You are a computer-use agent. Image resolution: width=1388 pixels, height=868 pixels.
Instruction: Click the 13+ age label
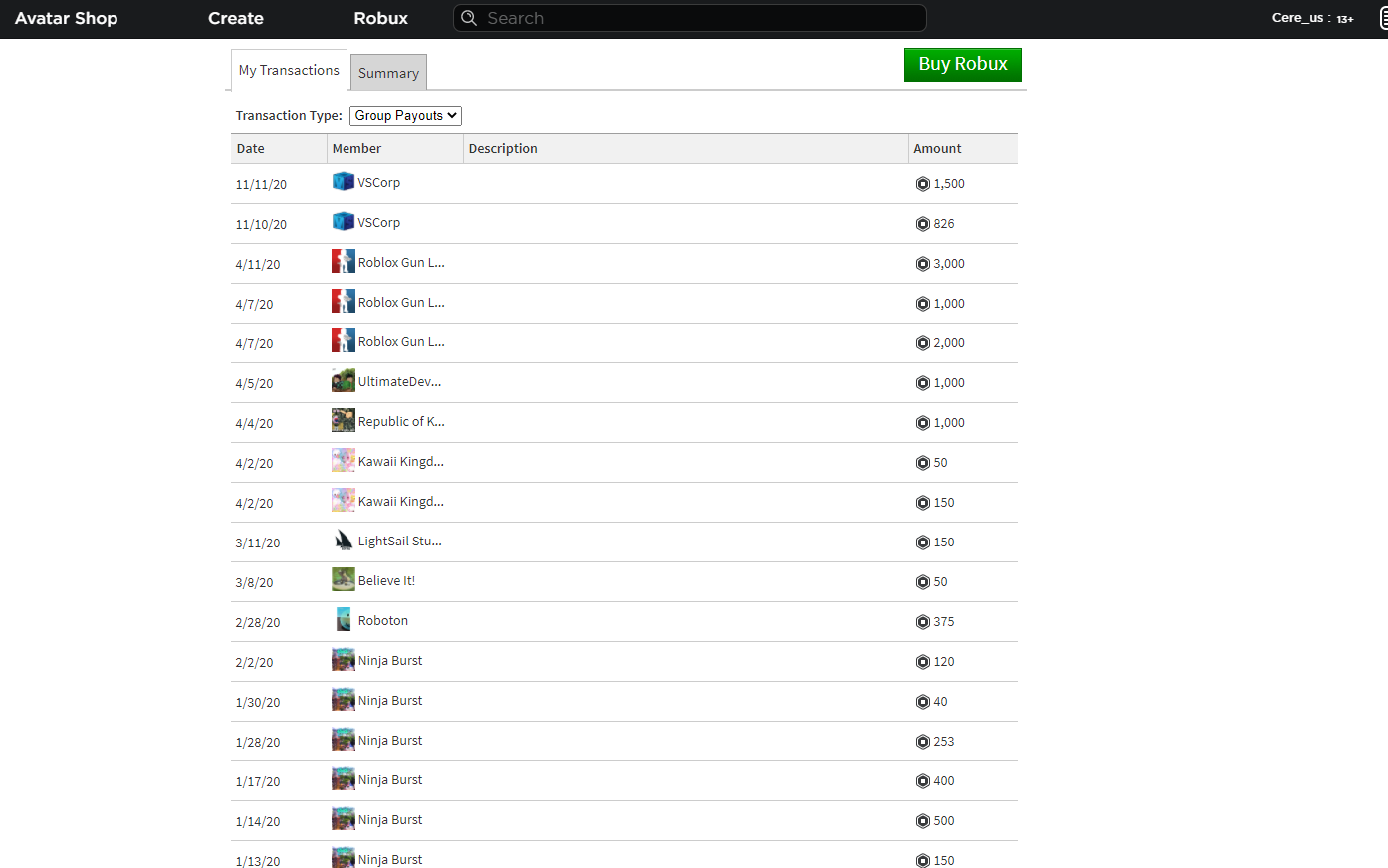(x=1345, y=19)
